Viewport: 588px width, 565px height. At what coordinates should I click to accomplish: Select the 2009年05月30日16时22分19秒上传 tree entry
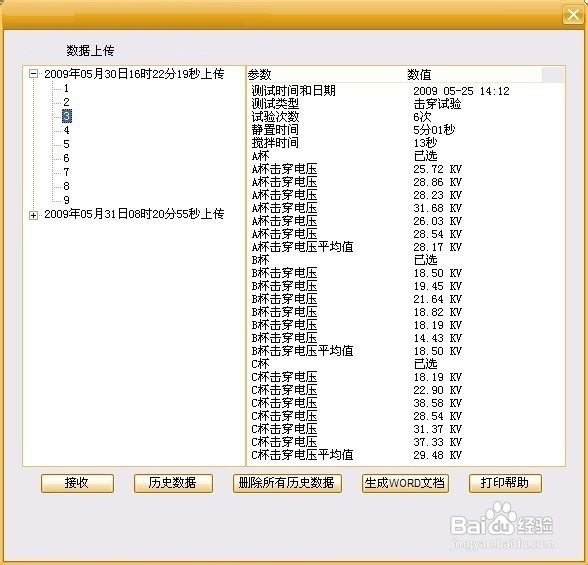(134, 74)
